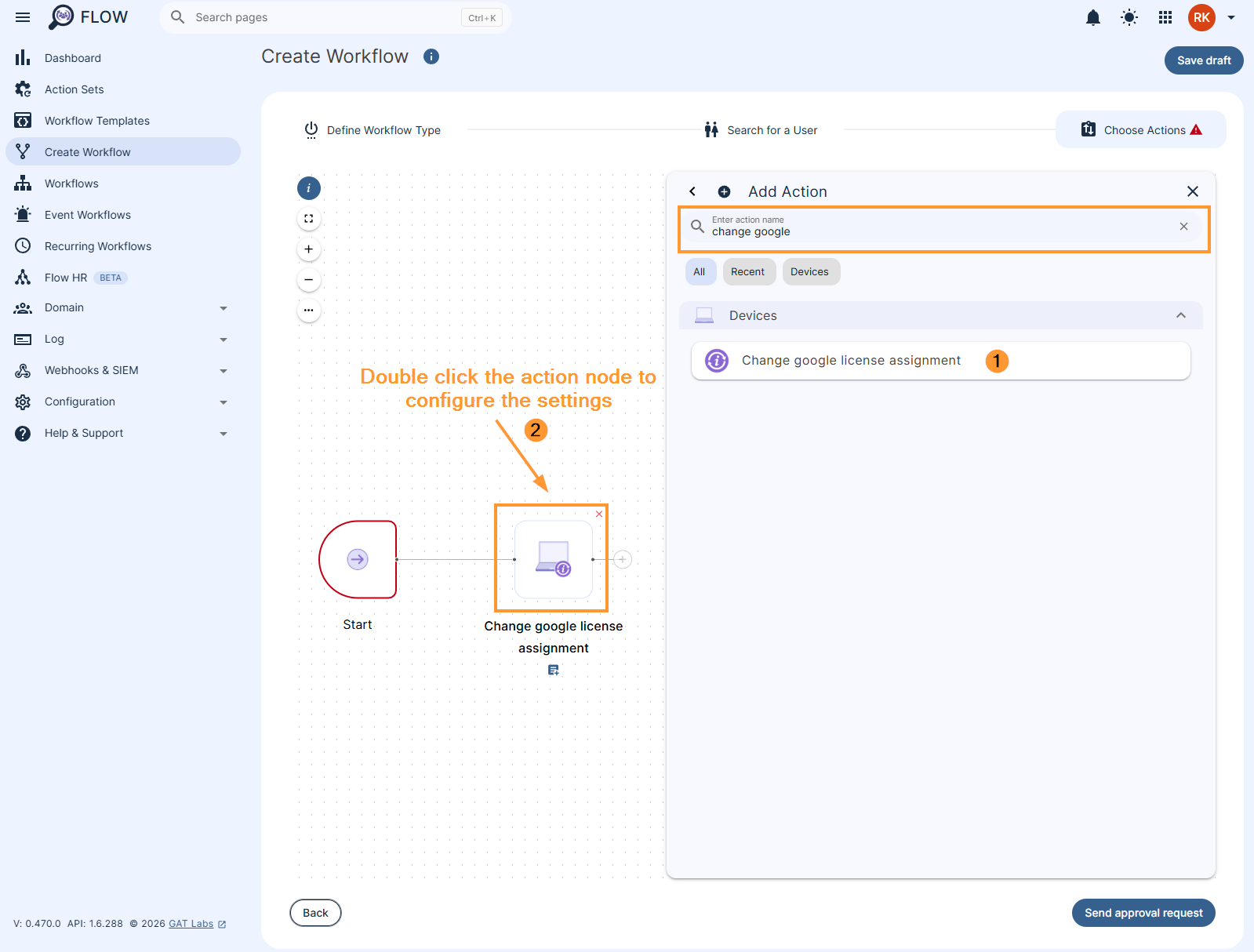1254x952 pixels.
Task: Expand the Domain sidebar menu
Action: [123, 307]
